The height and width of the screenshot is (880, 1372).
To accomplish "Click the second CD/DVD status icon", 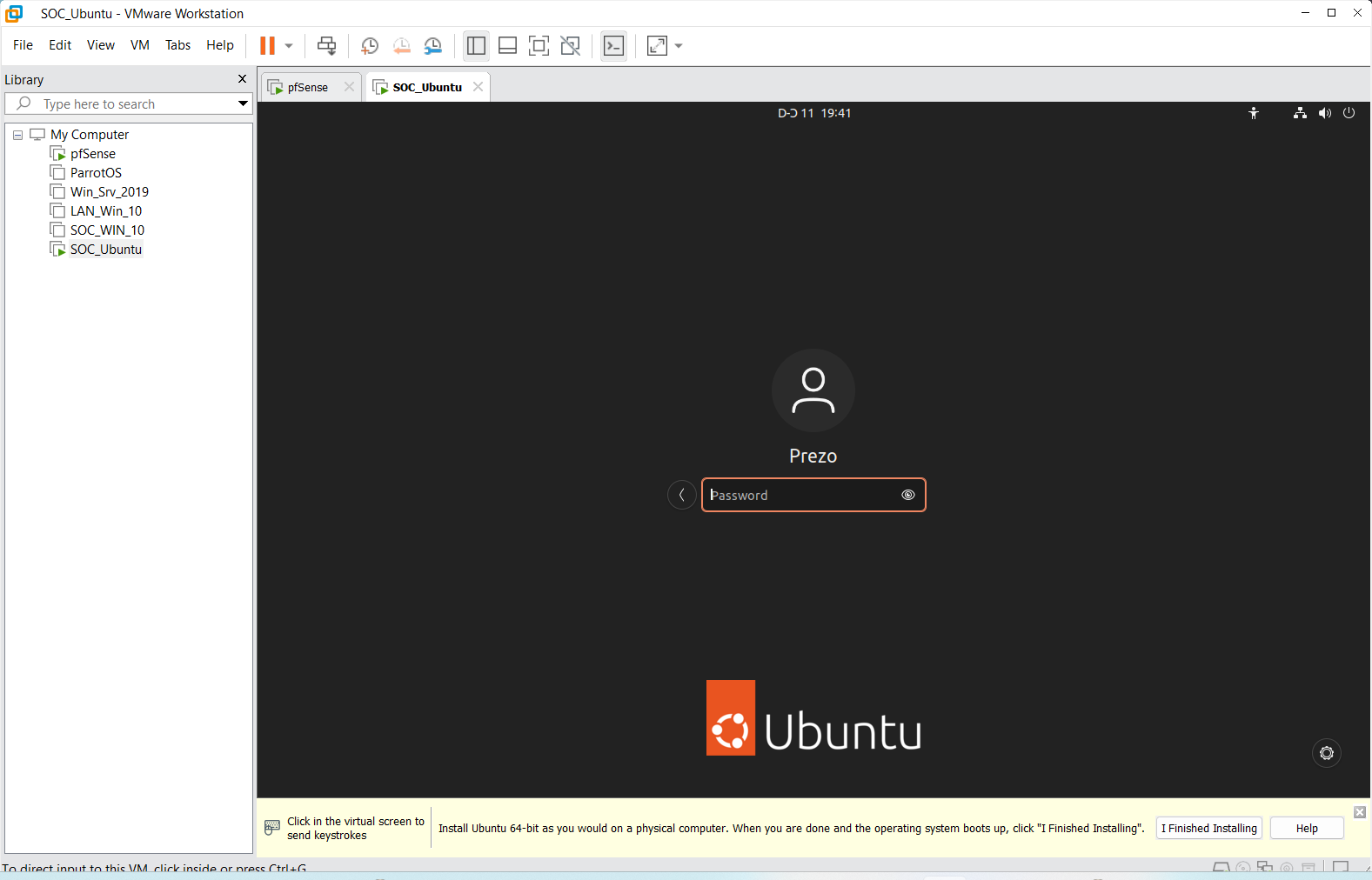I will 1287,868.
